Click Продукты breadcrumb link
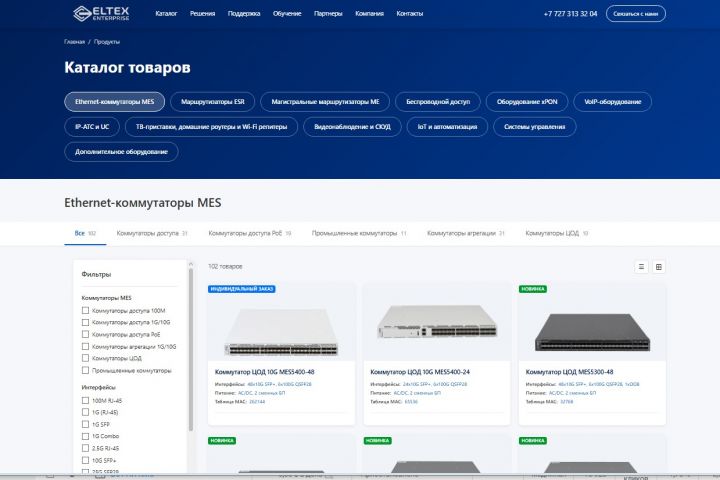The image size is (720, 480). click(107, 42)
